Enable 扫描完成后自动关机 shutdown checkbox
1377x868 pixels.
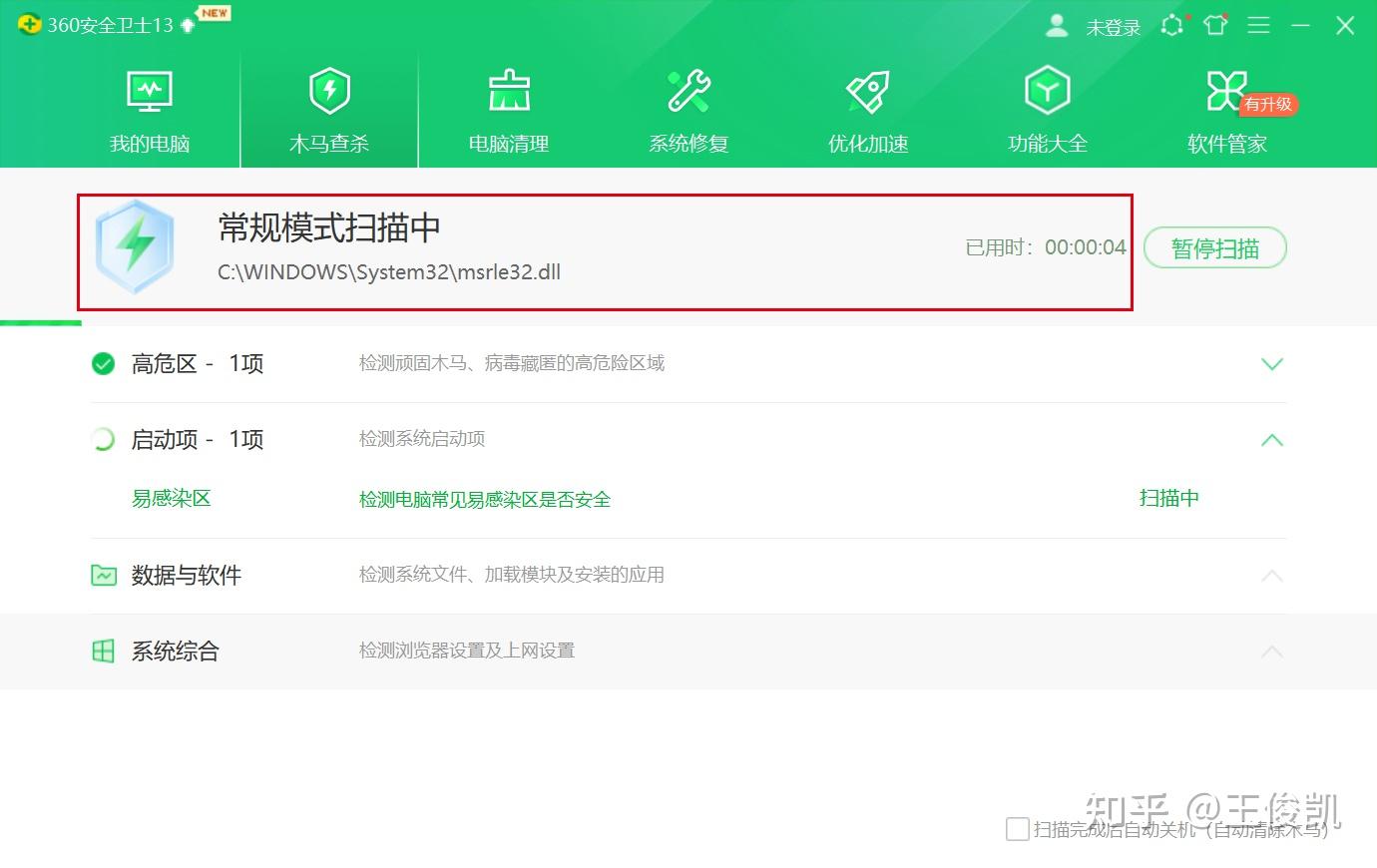pyautogui.click(x=1018, y=829)
